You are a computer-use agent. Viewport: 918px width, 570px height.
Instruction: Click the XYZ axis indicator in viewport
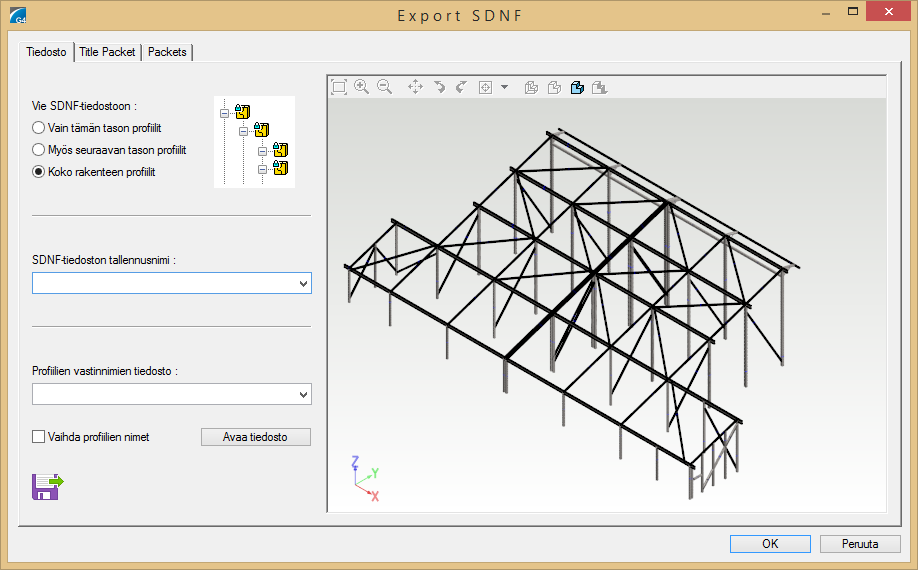[364, 478]
